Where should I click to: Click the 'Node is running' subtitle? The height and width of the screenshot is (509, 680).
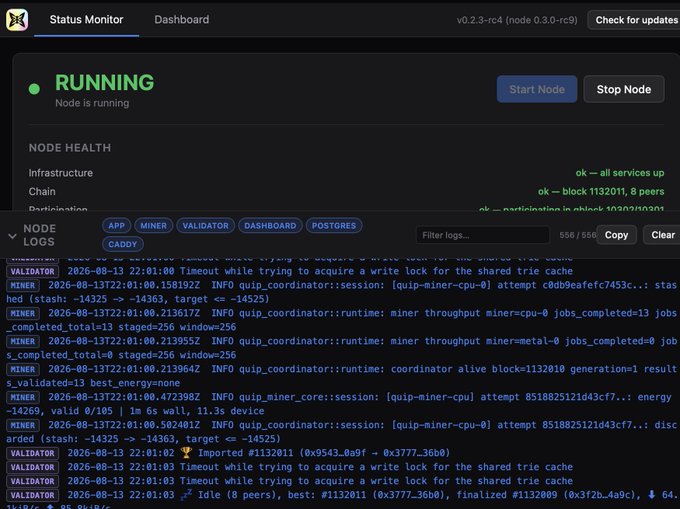92,103
